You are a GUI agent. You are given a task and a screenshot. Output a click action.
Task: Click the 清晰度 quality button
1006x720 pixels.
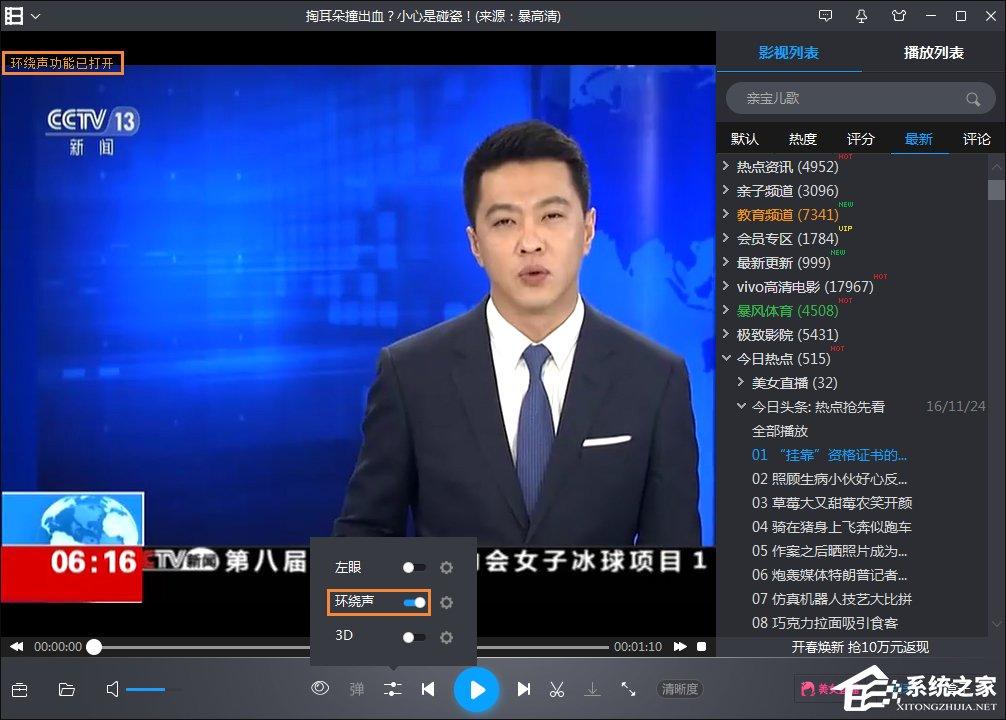point(680,689)
